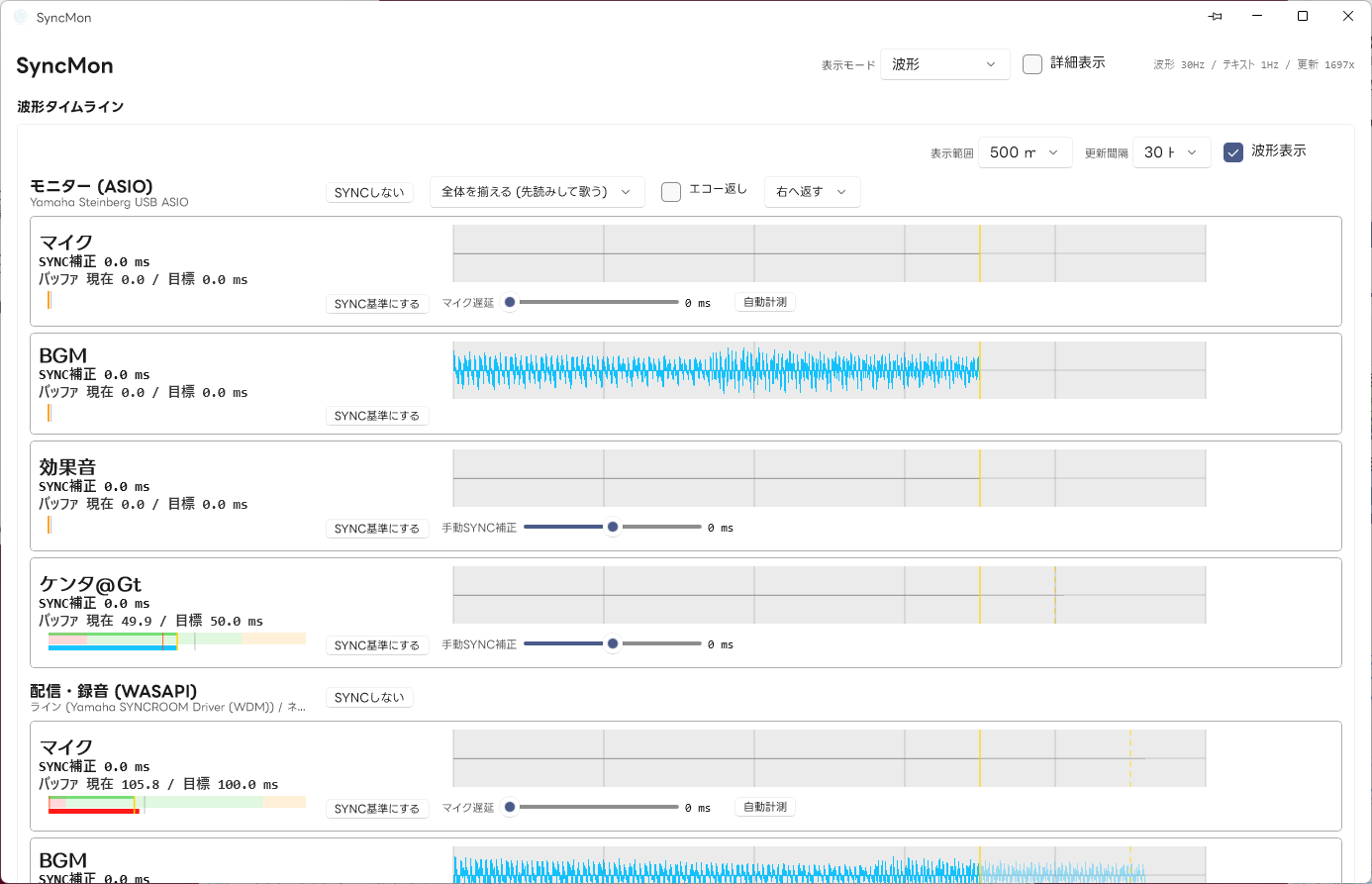Click SYNC基準にする in WASAPI マイク row
The height and width of the screenshot is (884, 1372).
click(x=377, y=809)
